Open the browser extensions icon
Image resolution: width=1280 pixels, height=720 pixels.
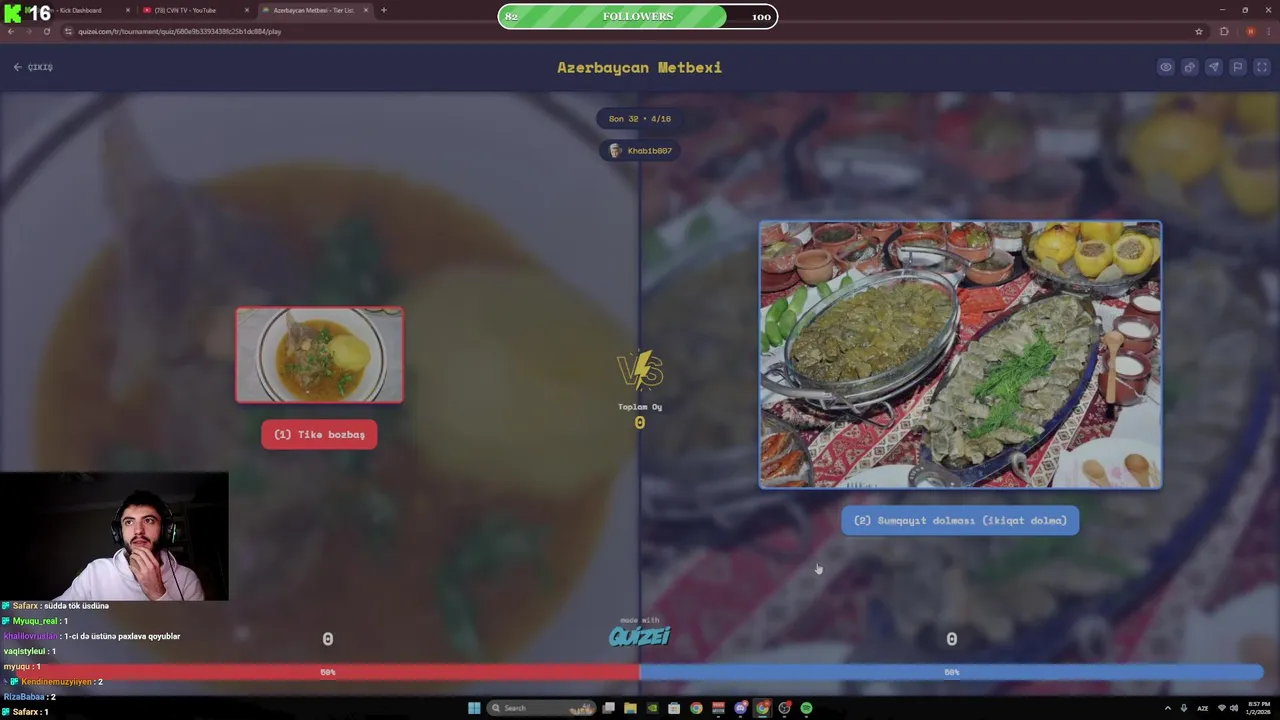click(1224, 31)
